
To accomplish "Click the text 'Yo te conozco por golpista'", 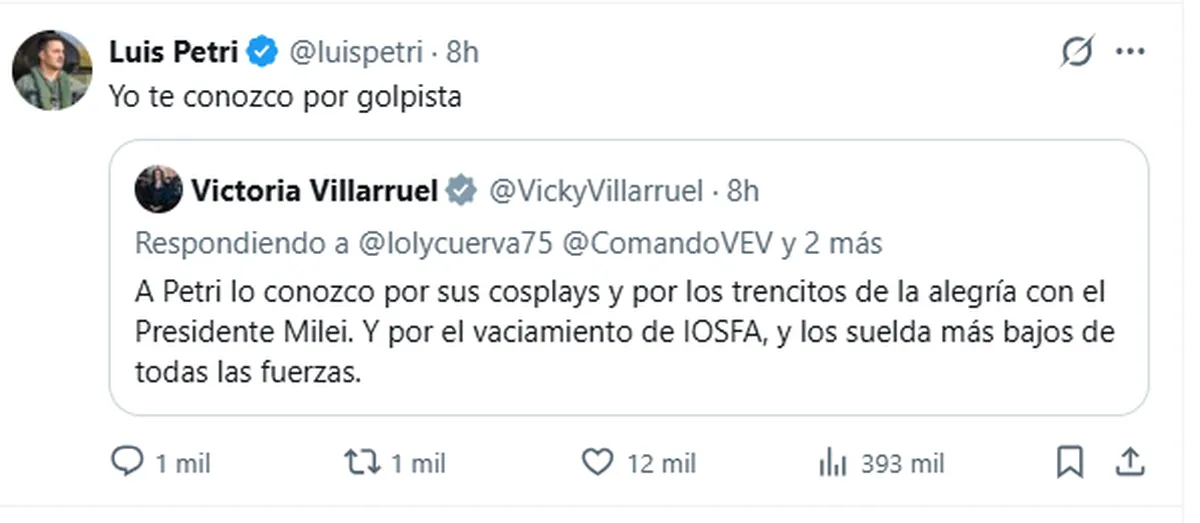I will (285, 99).
